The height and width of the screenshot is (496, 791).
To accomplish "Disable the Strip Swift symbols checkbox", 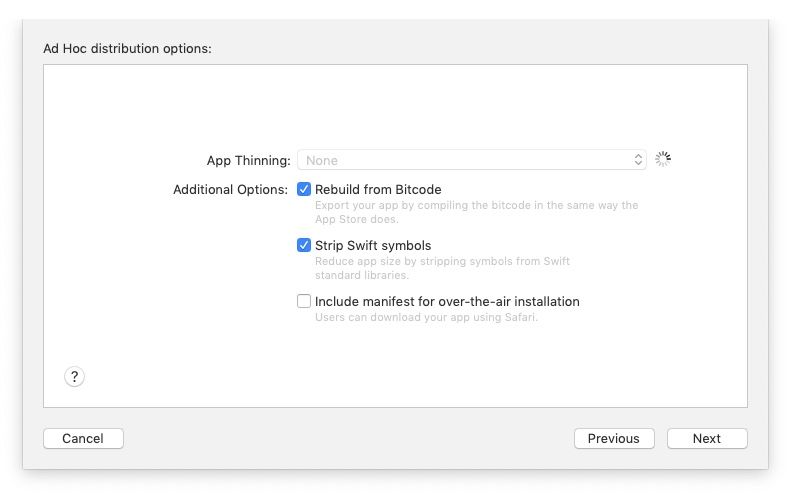I will [304, 245].
